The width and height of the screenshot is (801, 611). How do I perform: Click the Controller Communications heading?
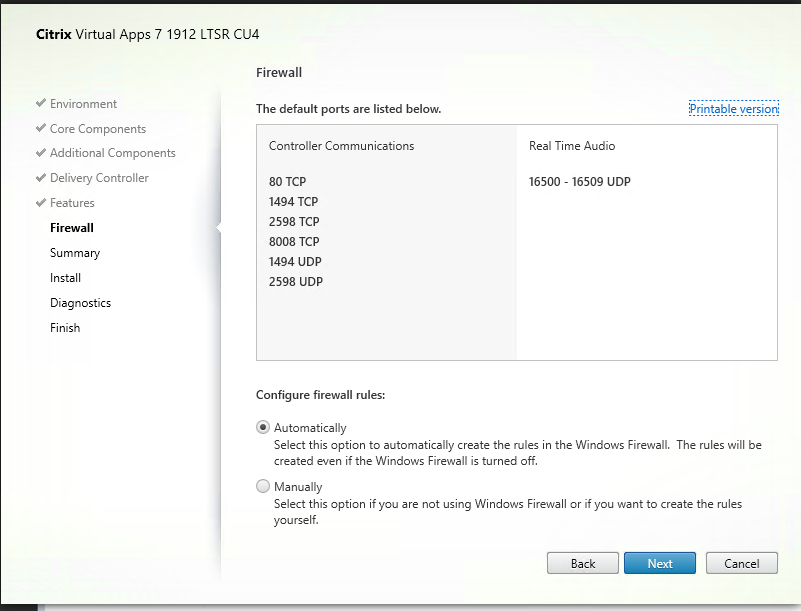[341, 146]
